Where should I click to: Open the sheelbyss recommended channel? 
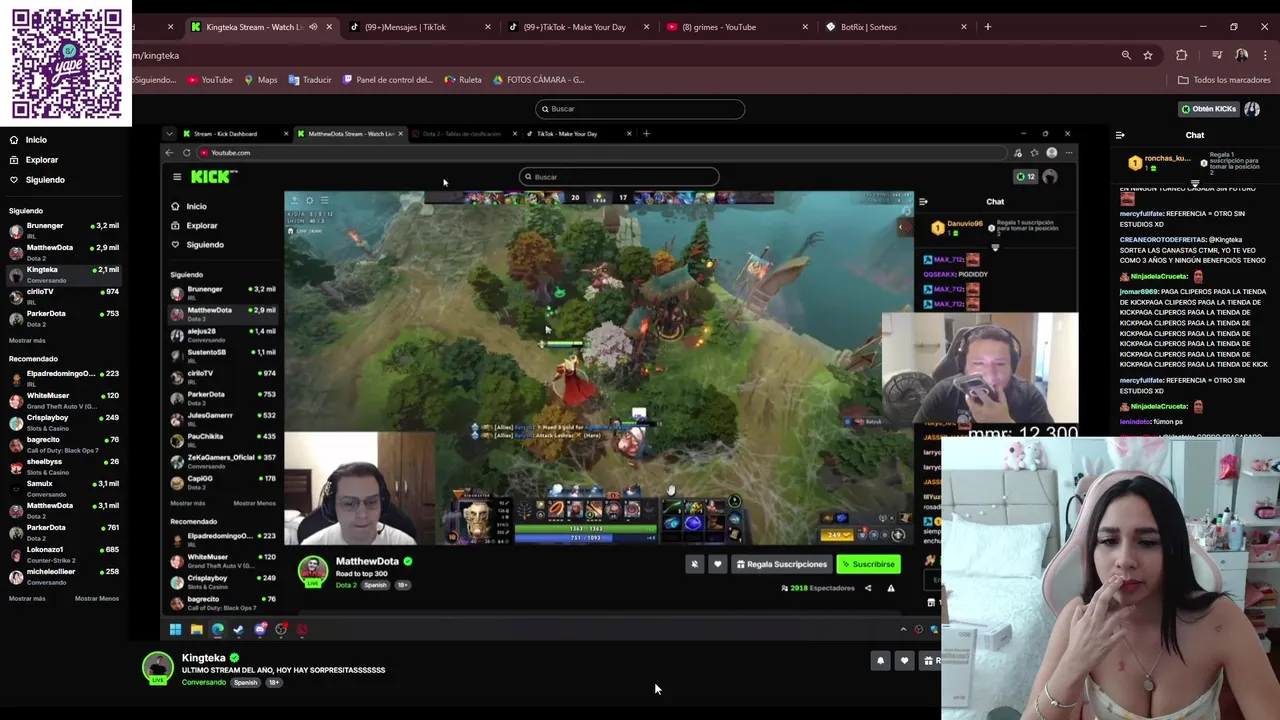[64, 466]
